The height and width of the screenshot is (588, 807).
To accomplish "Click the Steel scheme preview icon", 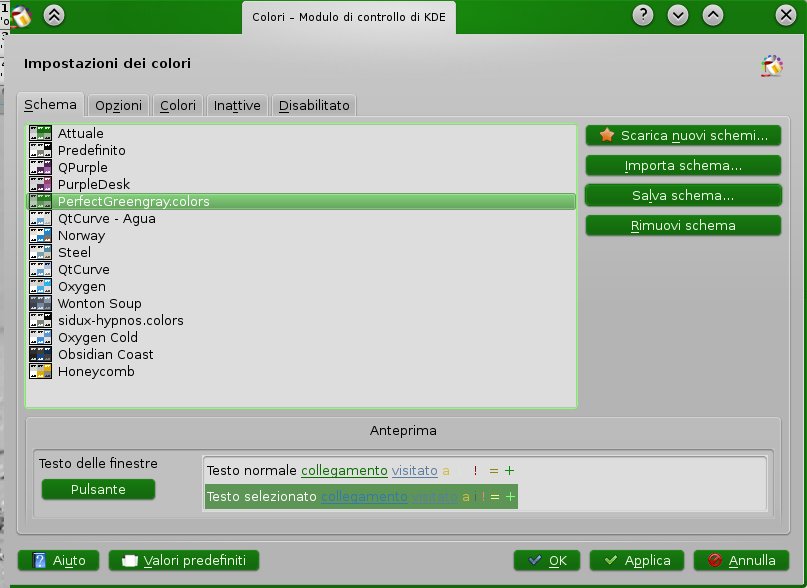I will [41, 252].
